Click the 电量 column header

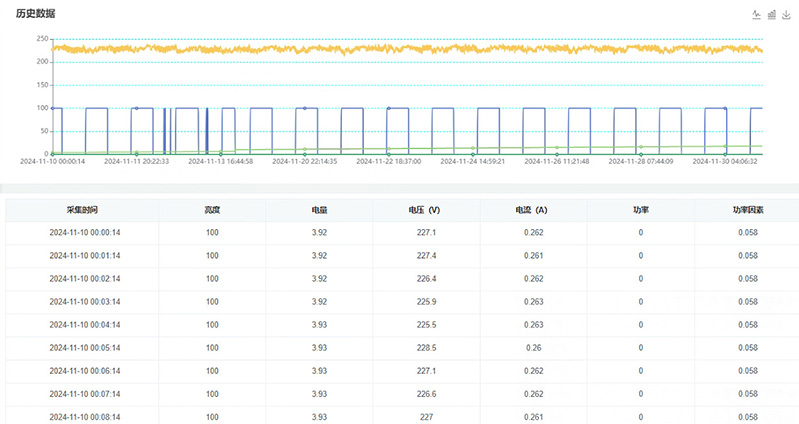(319, 210)
